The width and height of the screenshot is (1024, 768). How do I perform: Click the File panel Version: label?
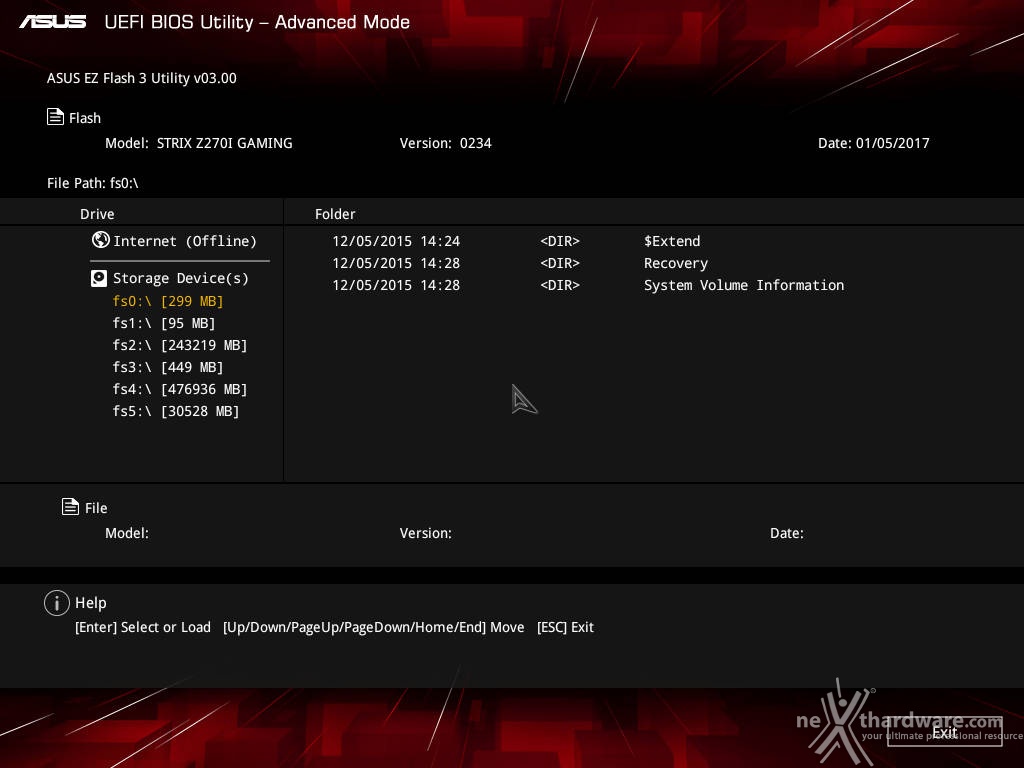click(426, 533)
